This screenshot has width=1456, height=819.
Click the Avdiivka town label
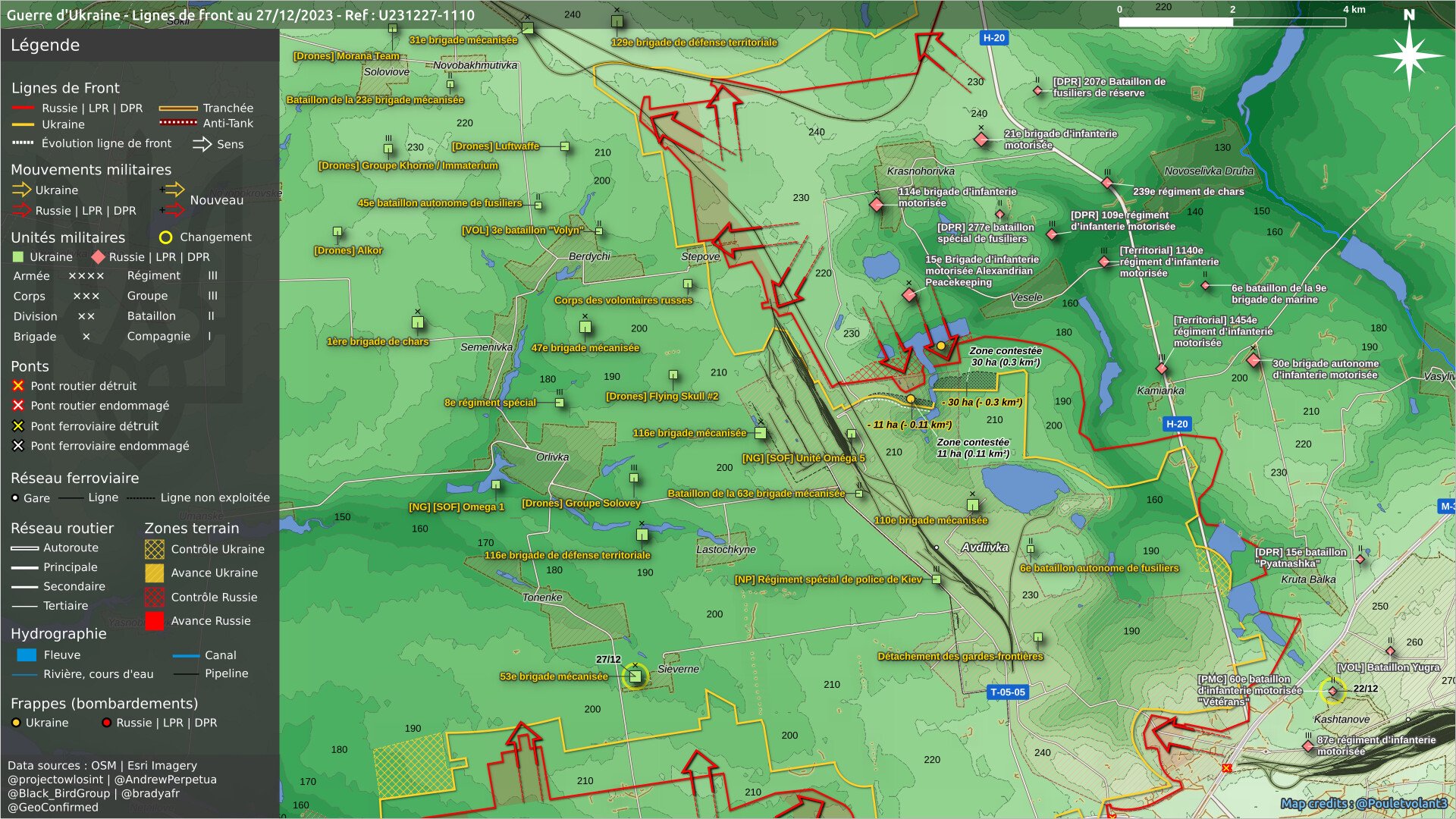coord(985,548)
